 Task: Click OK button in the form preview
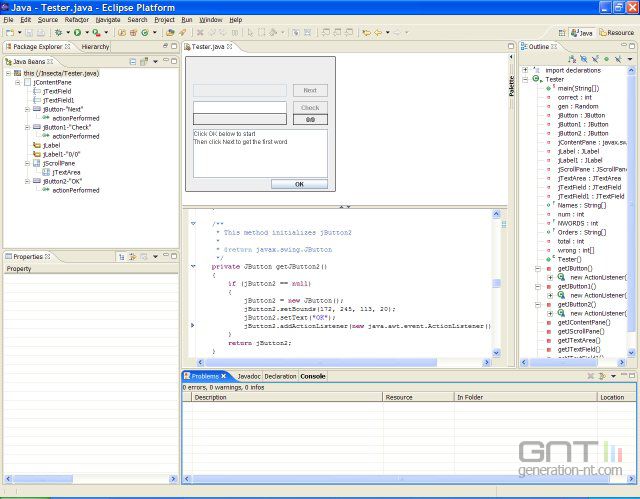tap(299, 184)
